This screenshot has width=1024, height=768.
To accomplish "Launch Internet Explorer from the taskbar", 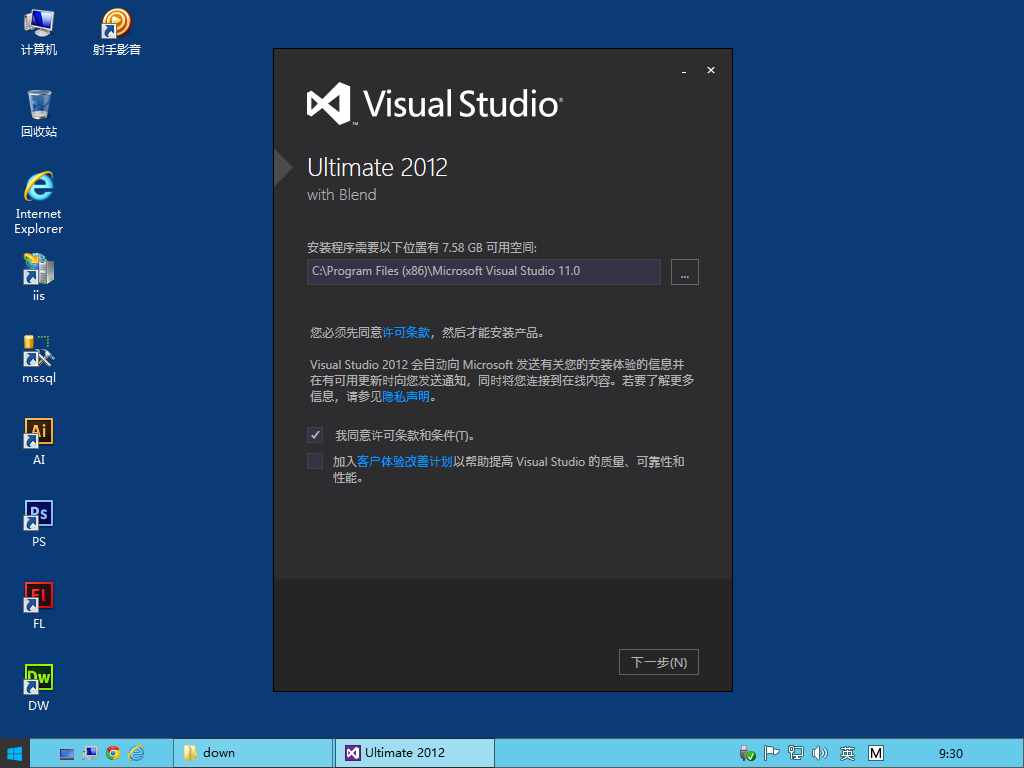I will [x=136, y=754].
